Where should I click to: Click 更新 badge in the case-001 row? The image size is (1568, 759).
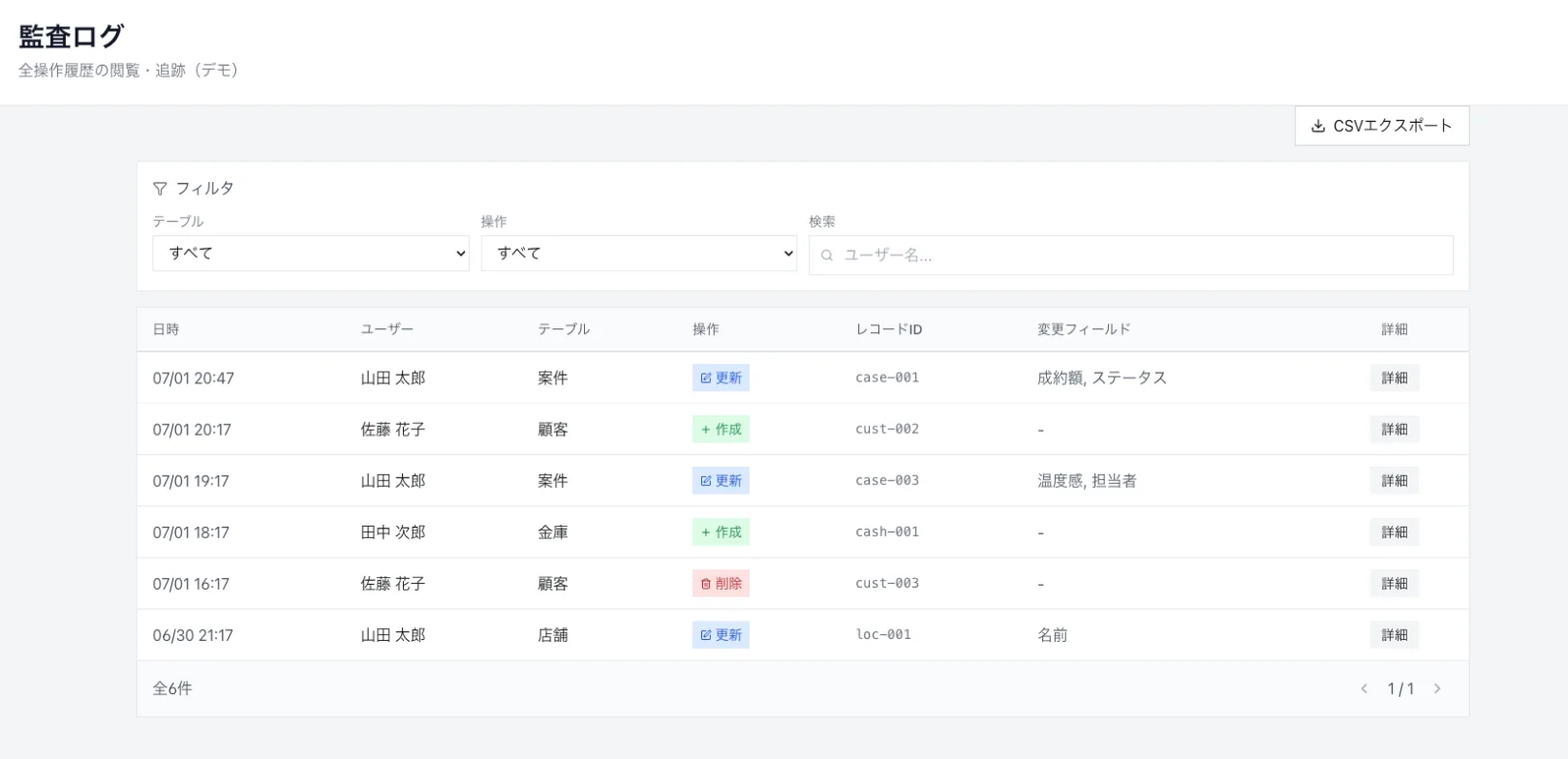(721, 378)
